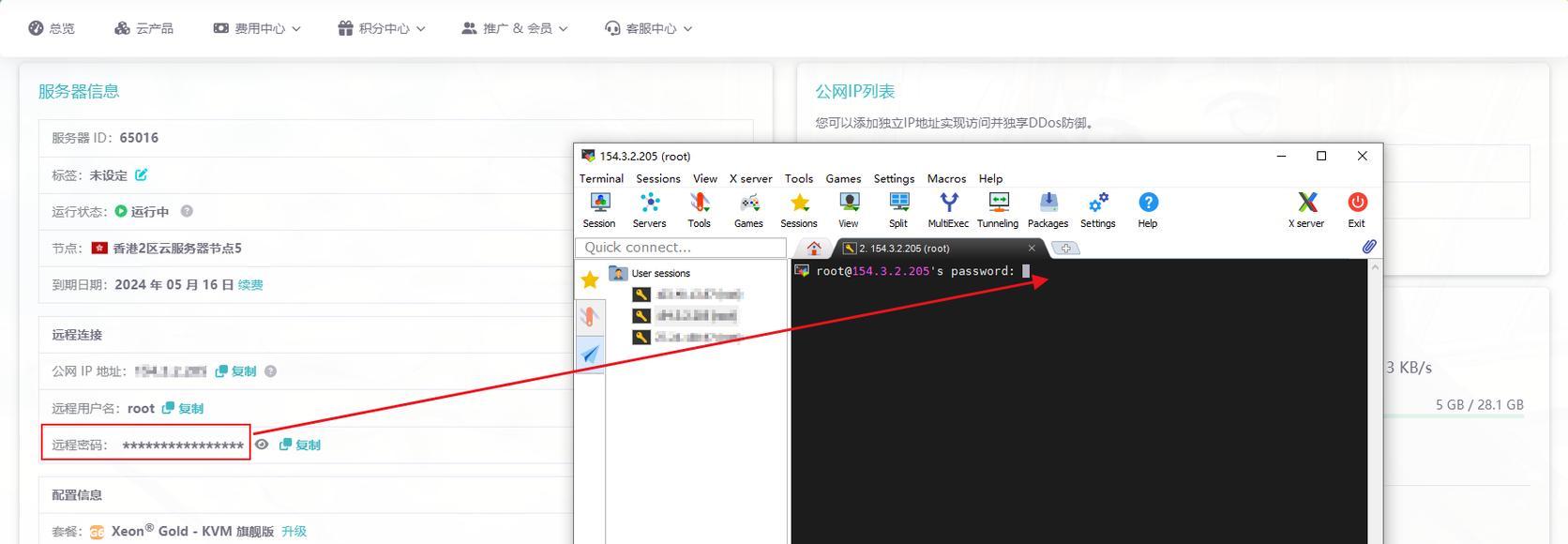Open the Macros menu

[x=946, y=178]
